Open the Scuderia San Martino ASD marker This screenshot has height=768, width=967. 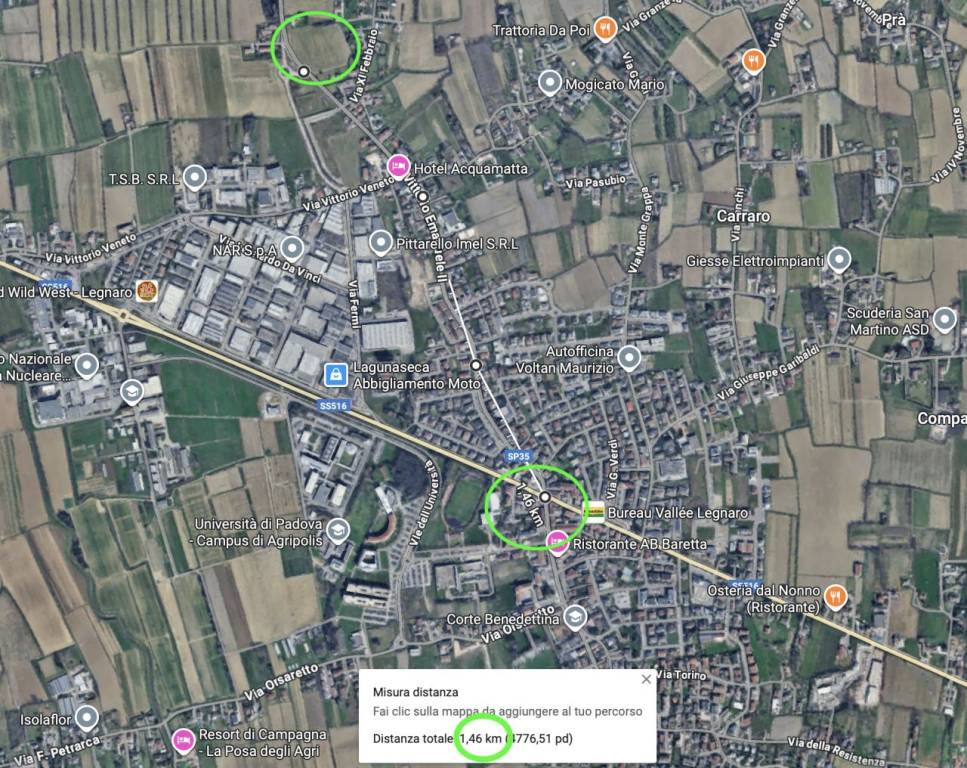[x=944, y=320]
